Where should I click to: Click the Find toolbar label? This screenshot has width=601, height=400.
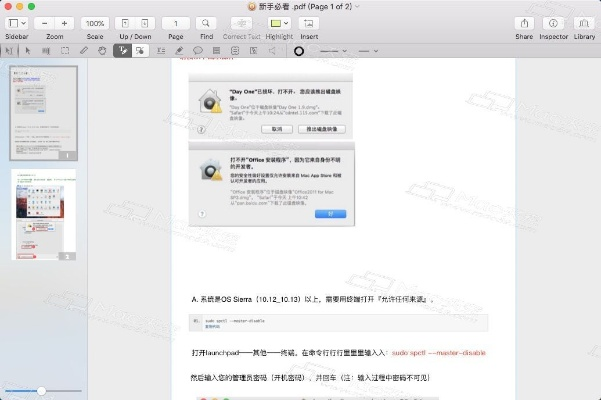tap(206, 37)
